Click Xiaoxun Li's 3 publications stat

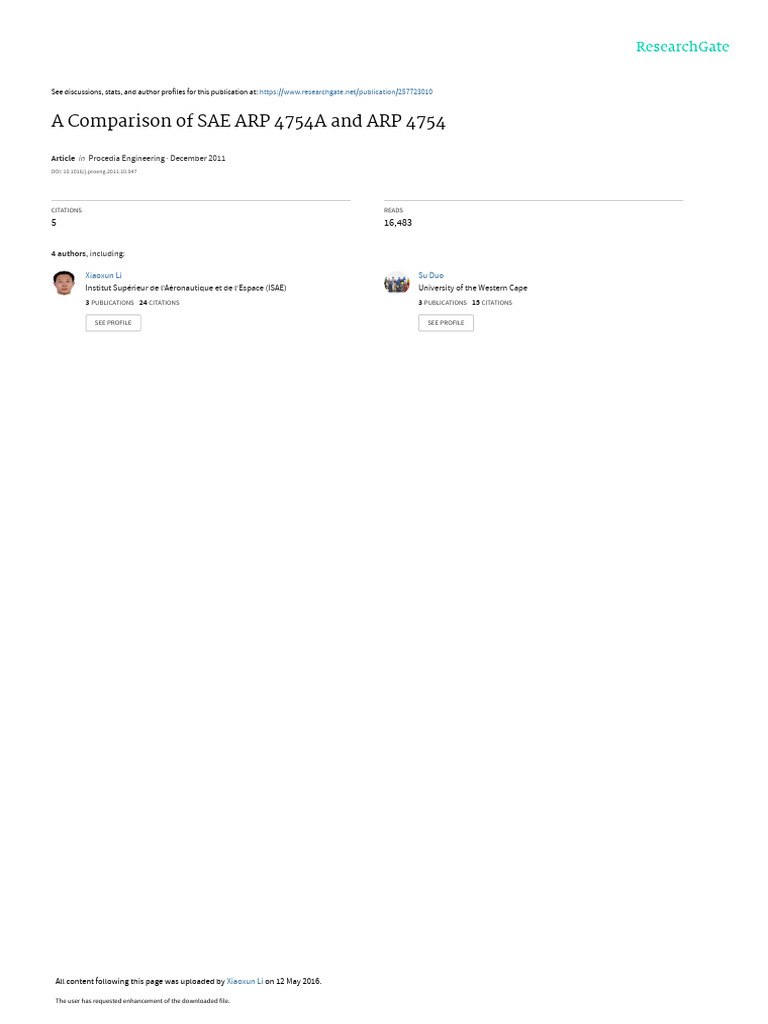pyautogui.click(x=110, y=303)
